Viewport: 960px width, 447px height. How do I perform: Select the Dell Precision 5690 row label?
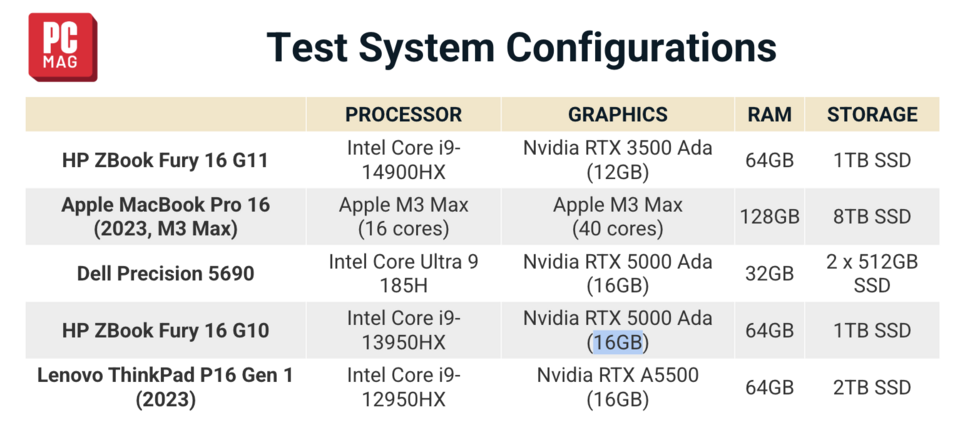coord(165,273)
